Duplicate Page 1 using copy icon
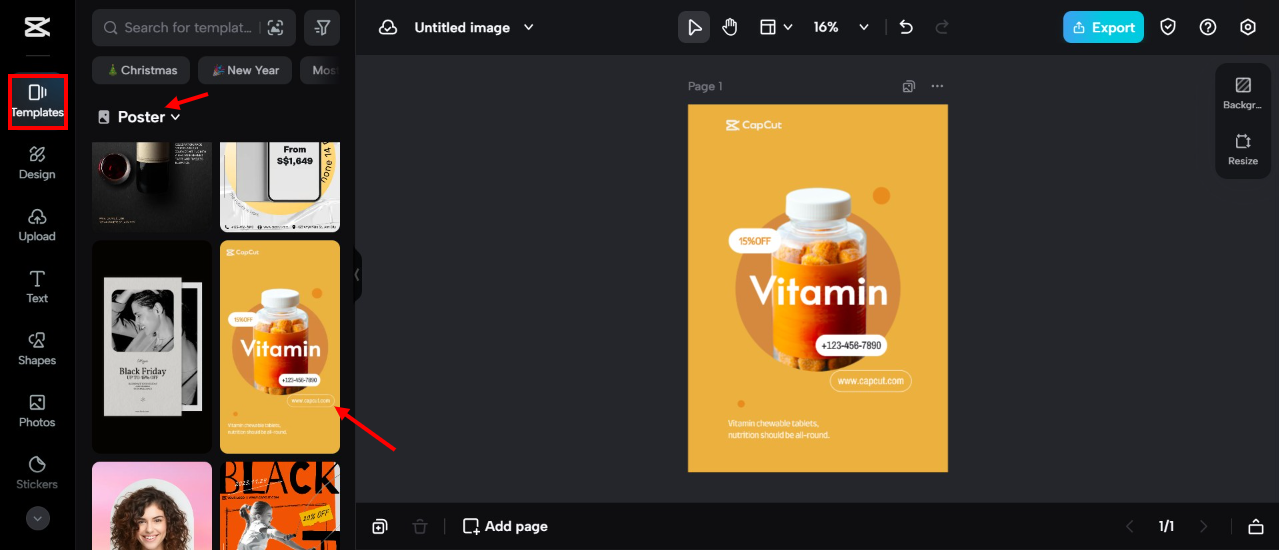 (909, 86)
